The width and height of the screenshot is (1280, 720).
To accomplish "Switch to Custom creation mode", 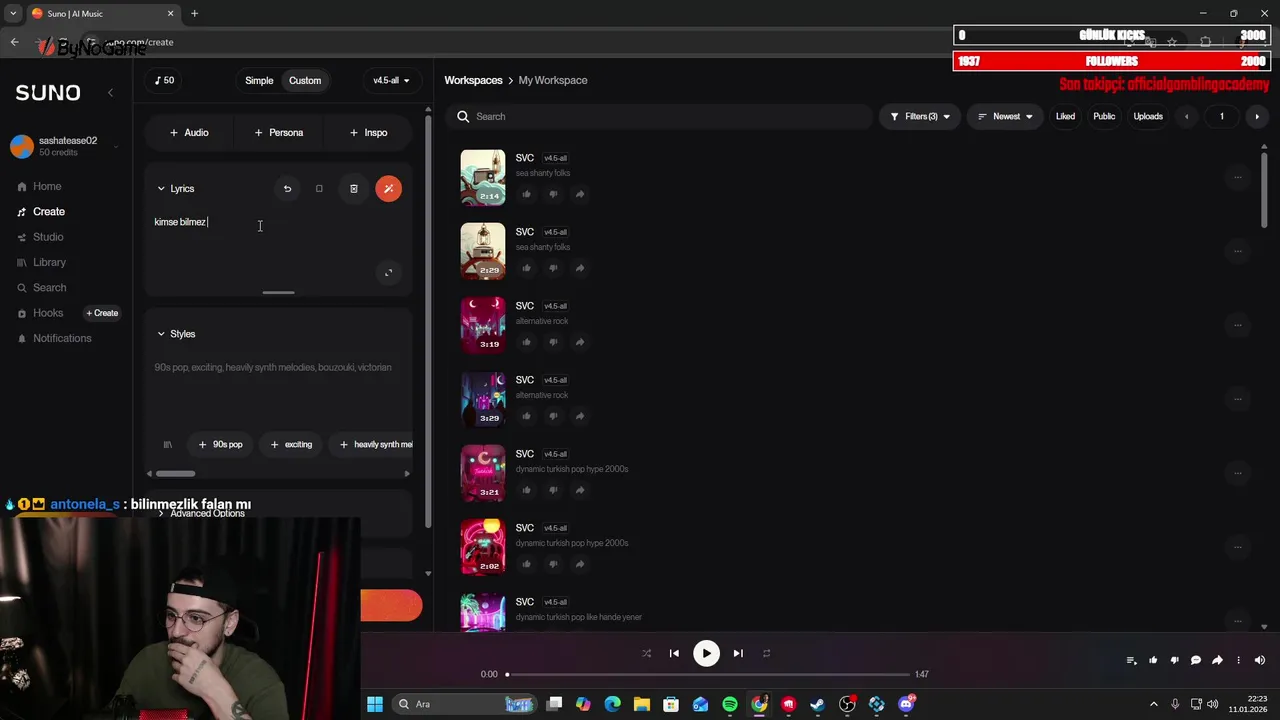I will [x=305, y=80].
